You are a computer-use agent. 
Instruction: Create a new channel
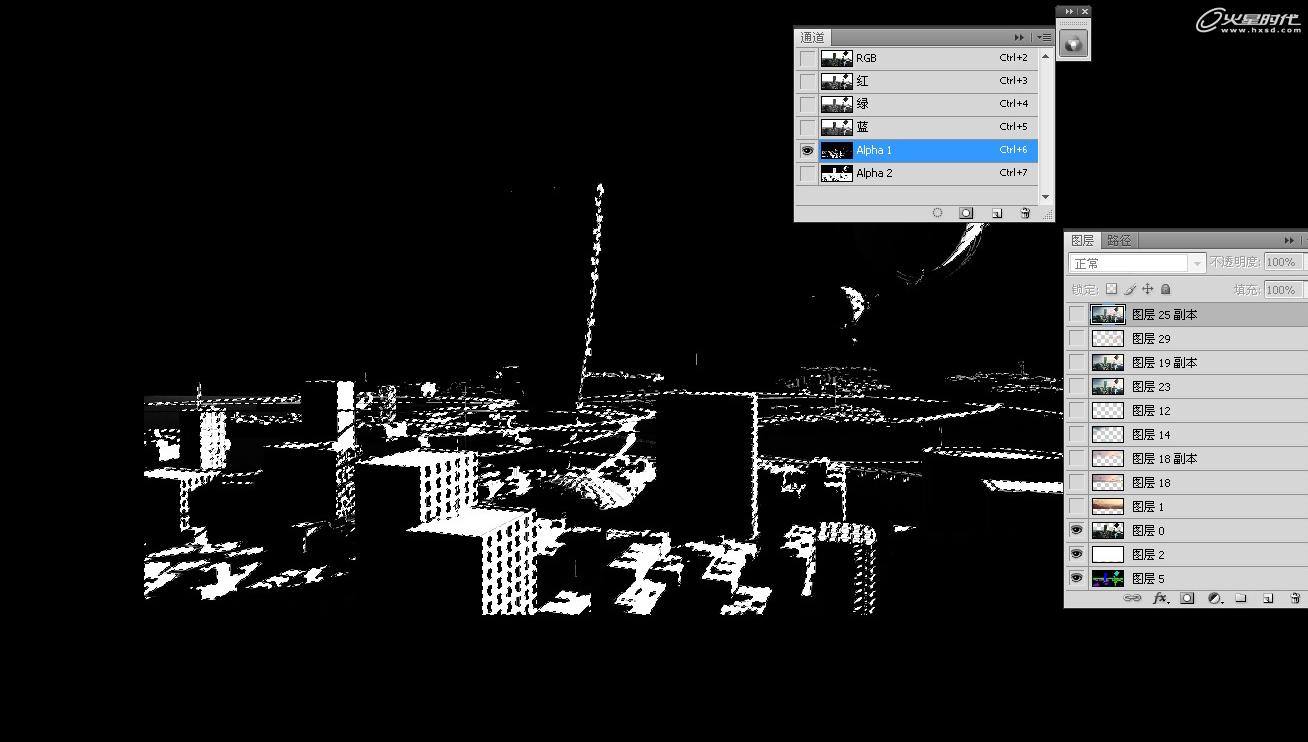(996, 212)
